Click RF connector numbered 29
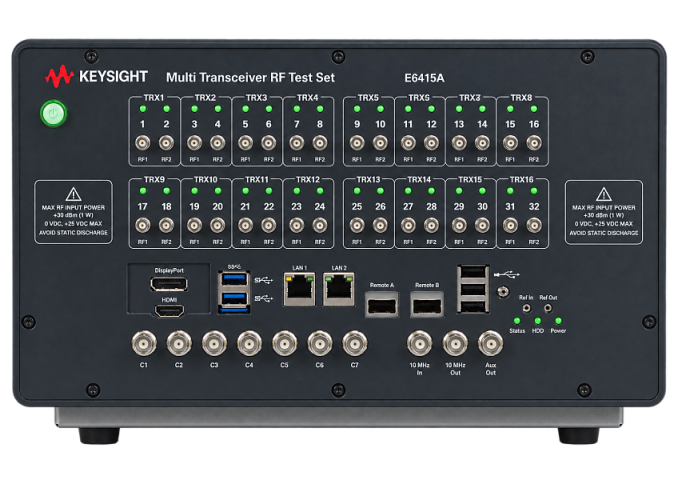The width and height of the screenshot is (678, 480). [x=459, y=225]
